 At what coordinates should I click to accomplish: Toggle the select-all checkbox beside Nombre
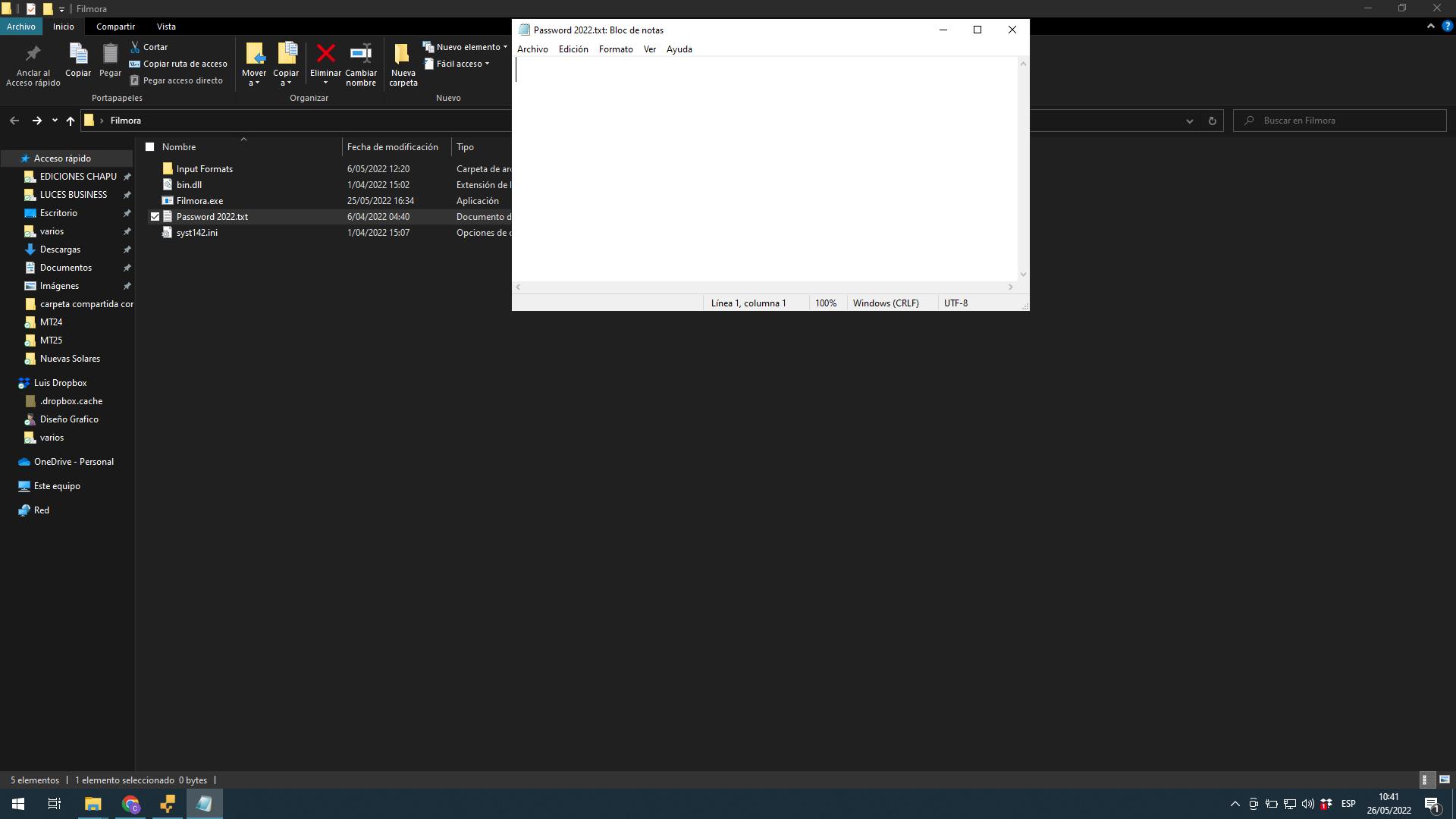coord(150,147)
